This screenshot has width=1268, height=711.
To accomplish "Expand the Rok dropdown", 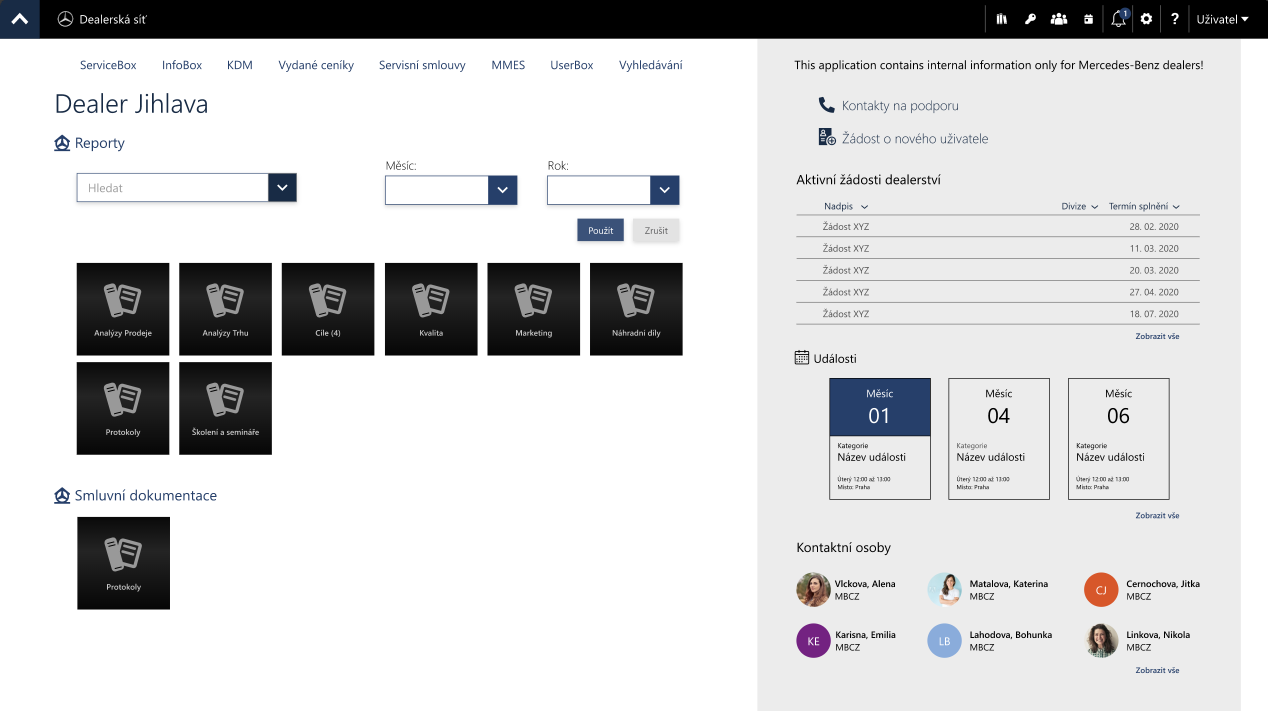I will tap(664, 190).
